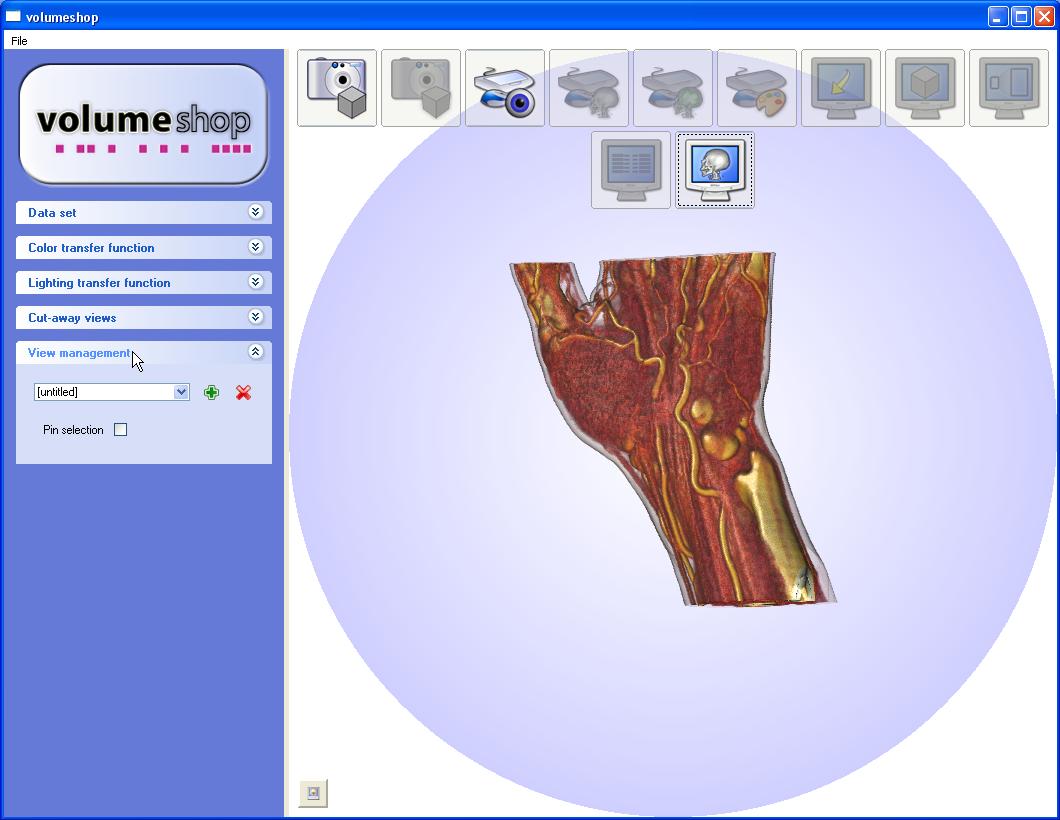Click the rendered hand volume
Viewport: 1060px width, 820px height.
point(673,429)
